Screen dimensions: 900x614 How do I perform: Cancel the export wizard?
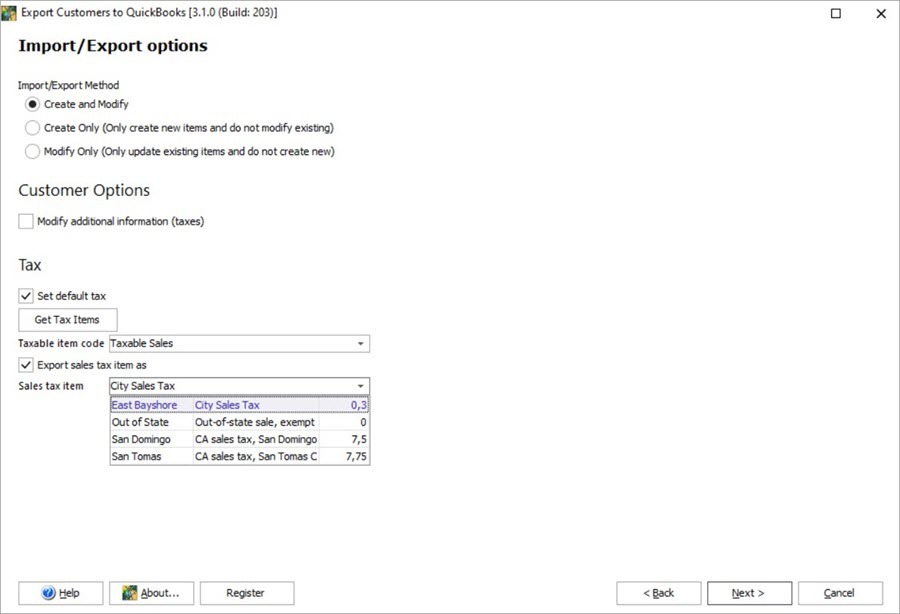(x=840, y=593)
